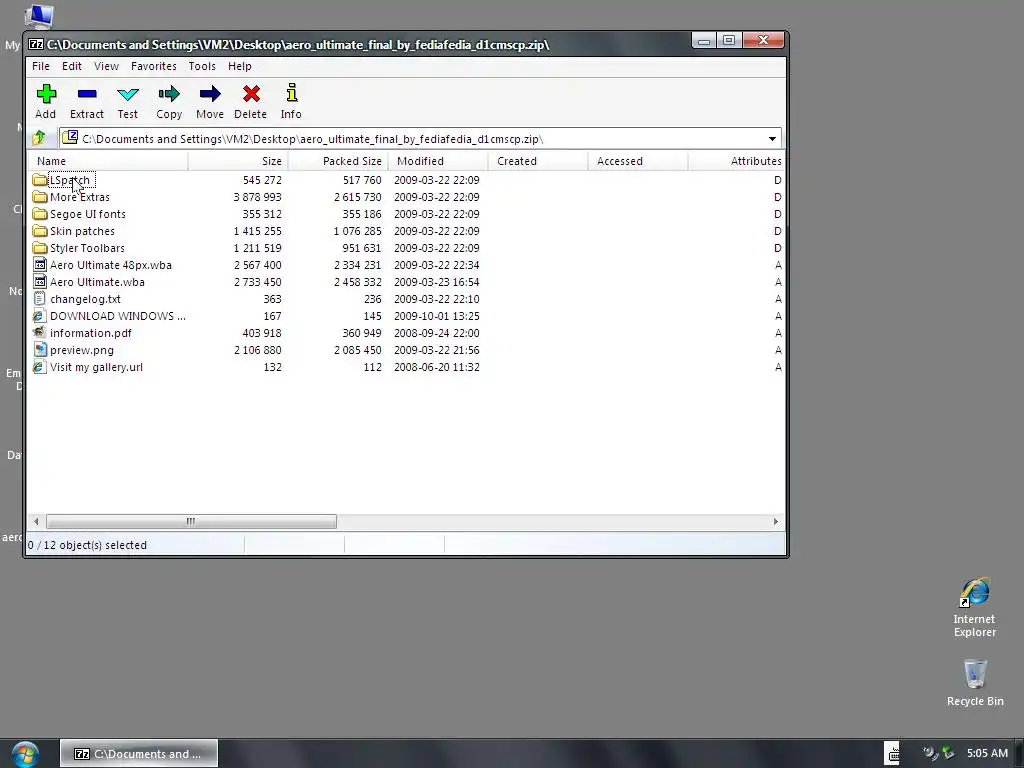Expand the address bar path dropdown
This screenshot has height=768, width=1024.
[772, 138]
